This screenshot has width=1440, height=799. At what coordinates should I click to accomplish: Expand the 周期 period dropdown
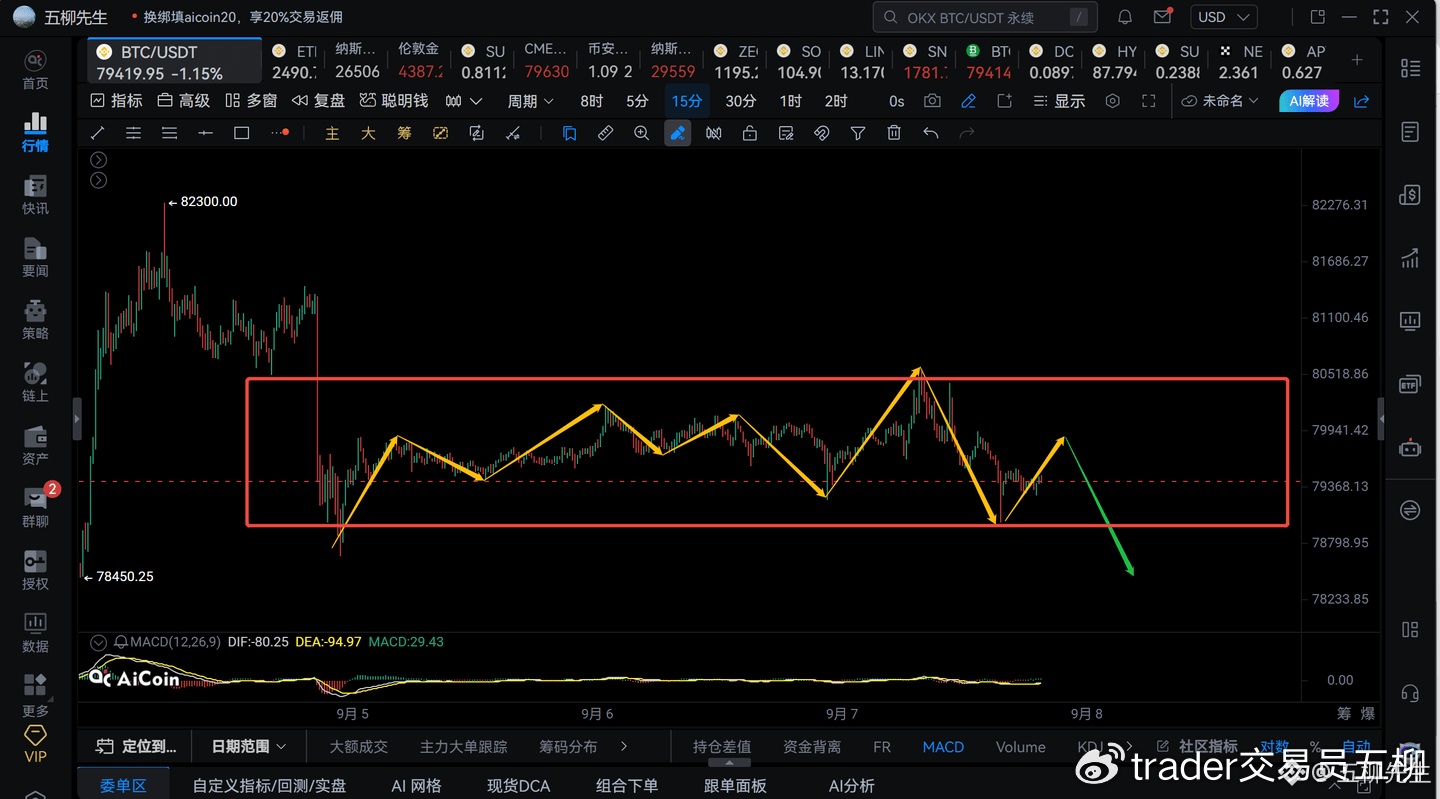tap(530, 101)
